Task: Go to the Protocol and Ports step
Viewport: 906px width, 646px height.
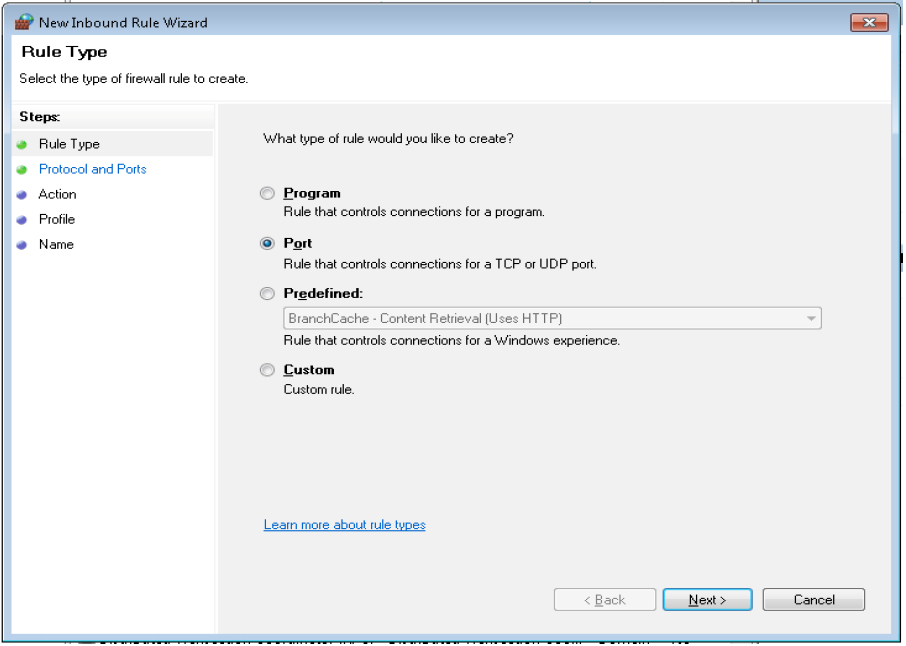Action: pyautogui.click(x=92, y=169)
